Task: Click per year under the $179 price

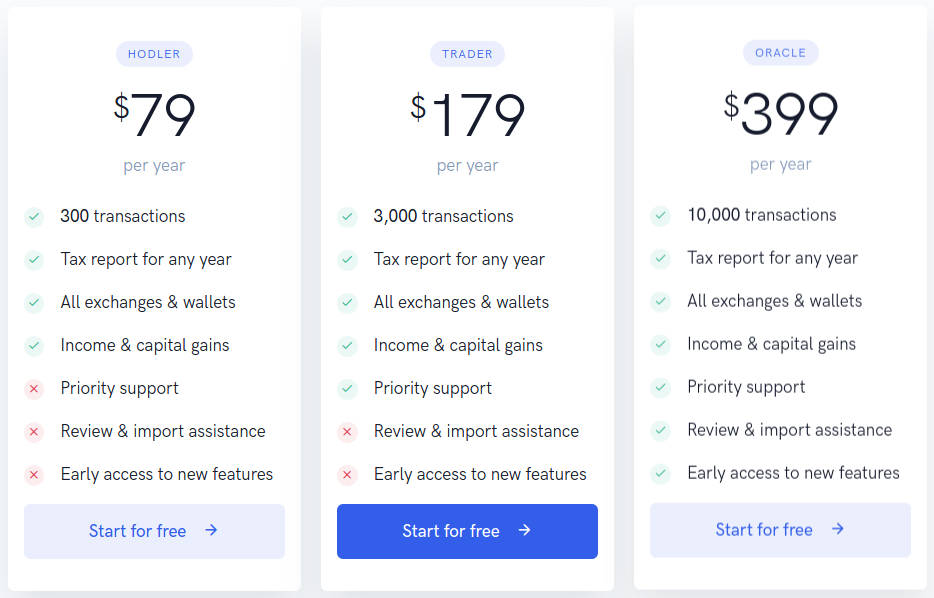Action: pyautogui.click(x=467, y=164)
